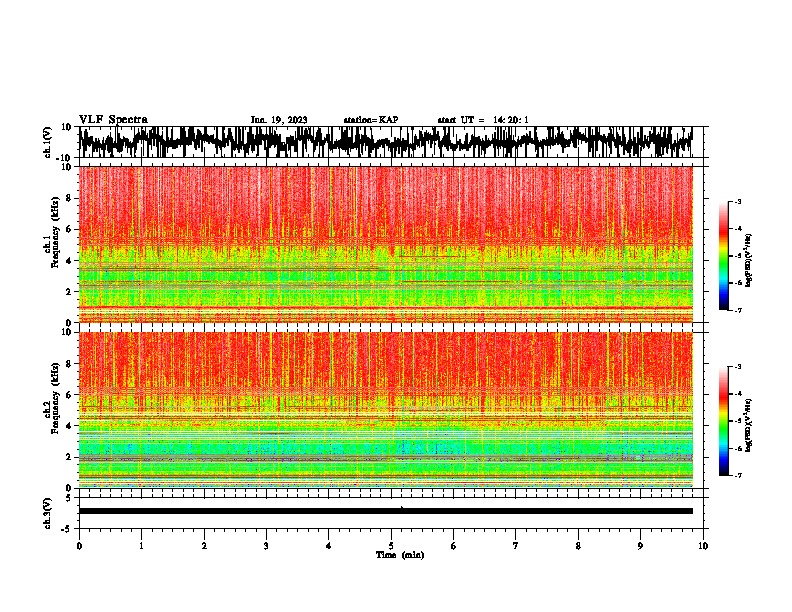This screenshot has height=612, width=792.
Task: Click the '-3' value on the ch.1 colorbar
Action: tap(738, 202)
